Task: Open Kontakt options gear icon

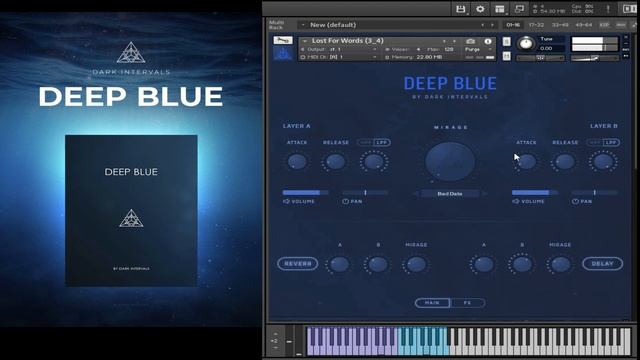Action: [x=480, y=9]
